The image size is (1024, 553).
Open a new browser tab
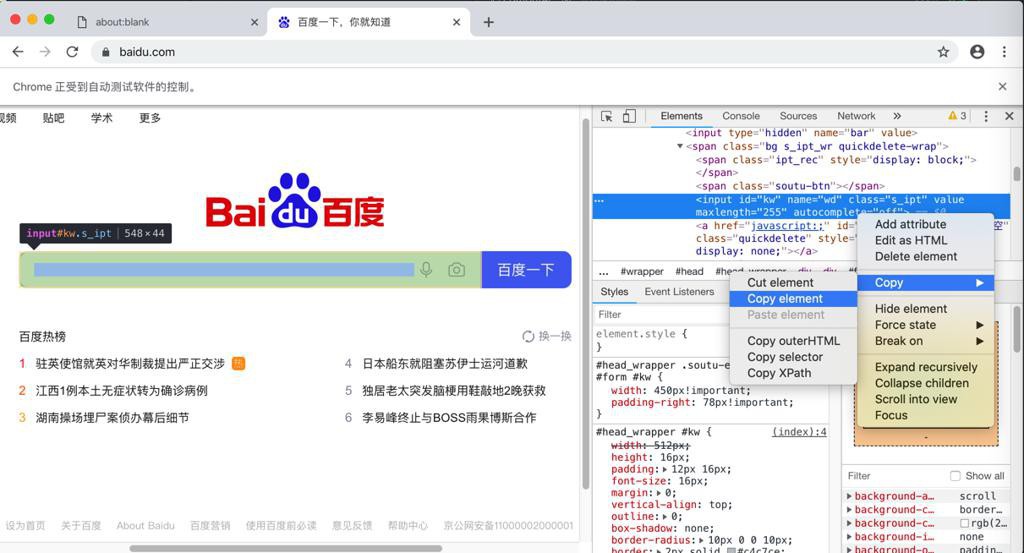tap(488, 22)
